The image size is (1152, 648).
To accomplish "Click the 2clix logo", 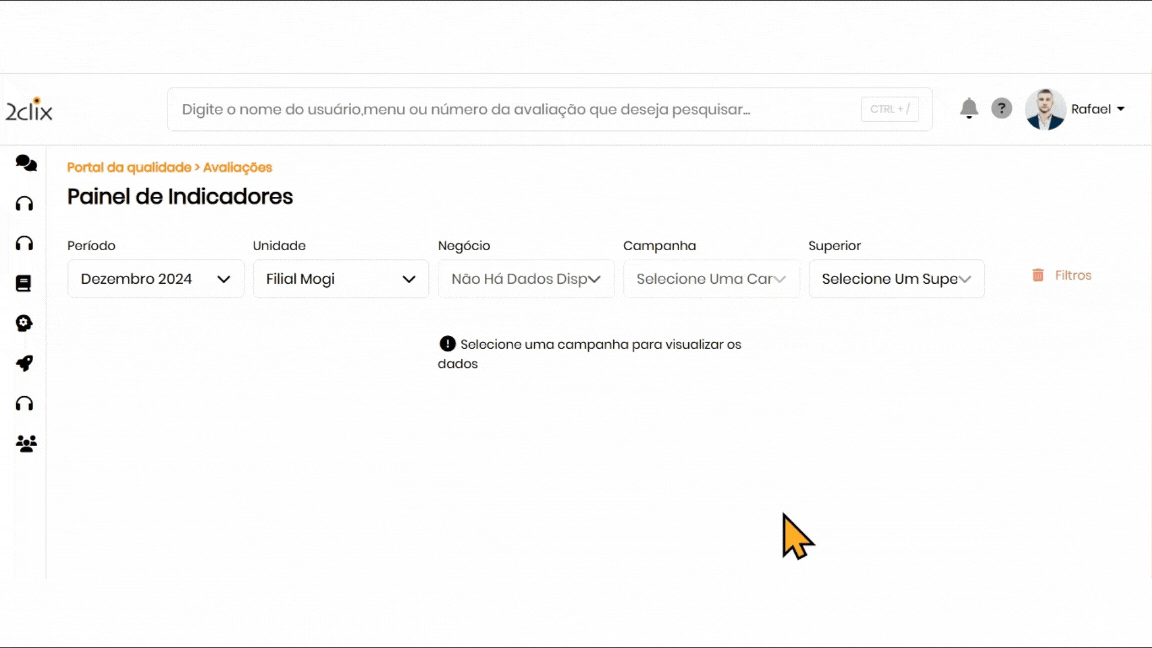I will tap(29, 109).
